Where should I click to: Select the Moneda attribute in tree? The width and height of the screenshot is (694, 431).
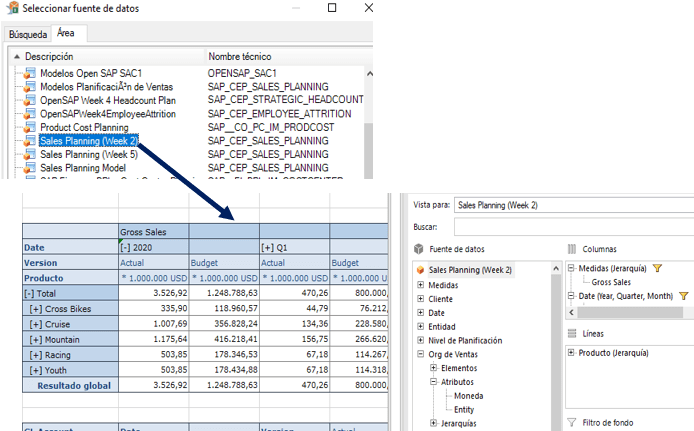[469, 396]
